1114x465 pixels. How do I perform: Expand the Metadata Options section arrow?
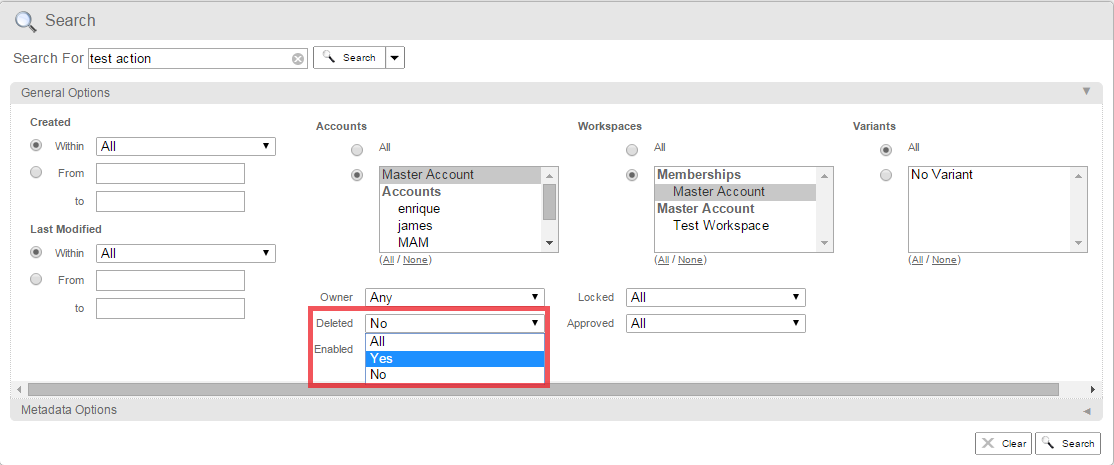[1086, 410]
